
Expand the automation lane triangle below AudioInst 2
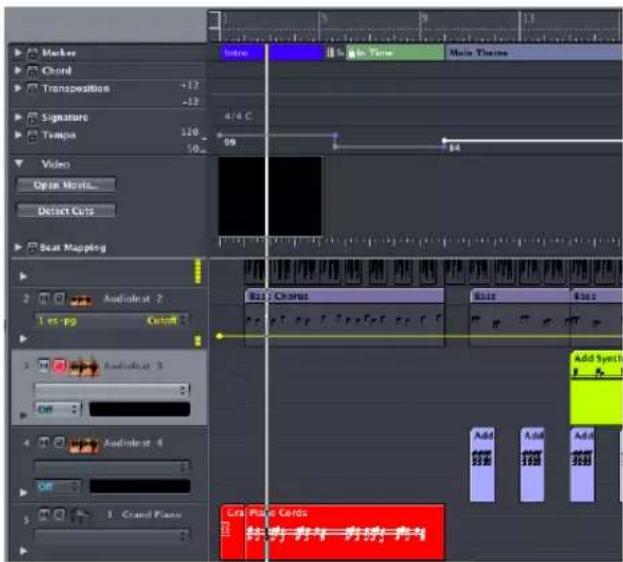tap(23, 339)
